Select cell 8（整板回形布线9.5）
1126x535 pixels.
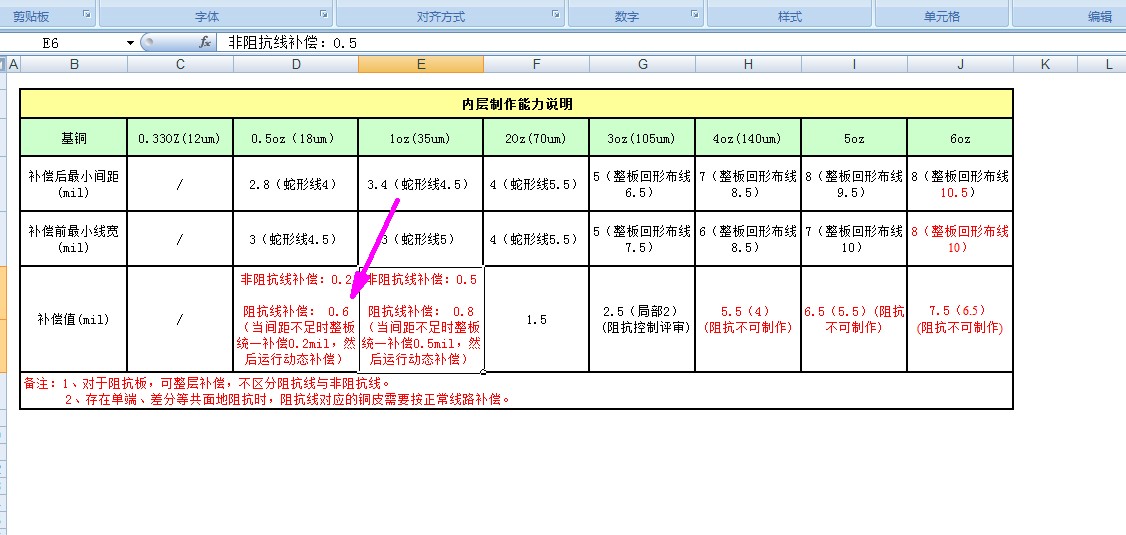855,184
